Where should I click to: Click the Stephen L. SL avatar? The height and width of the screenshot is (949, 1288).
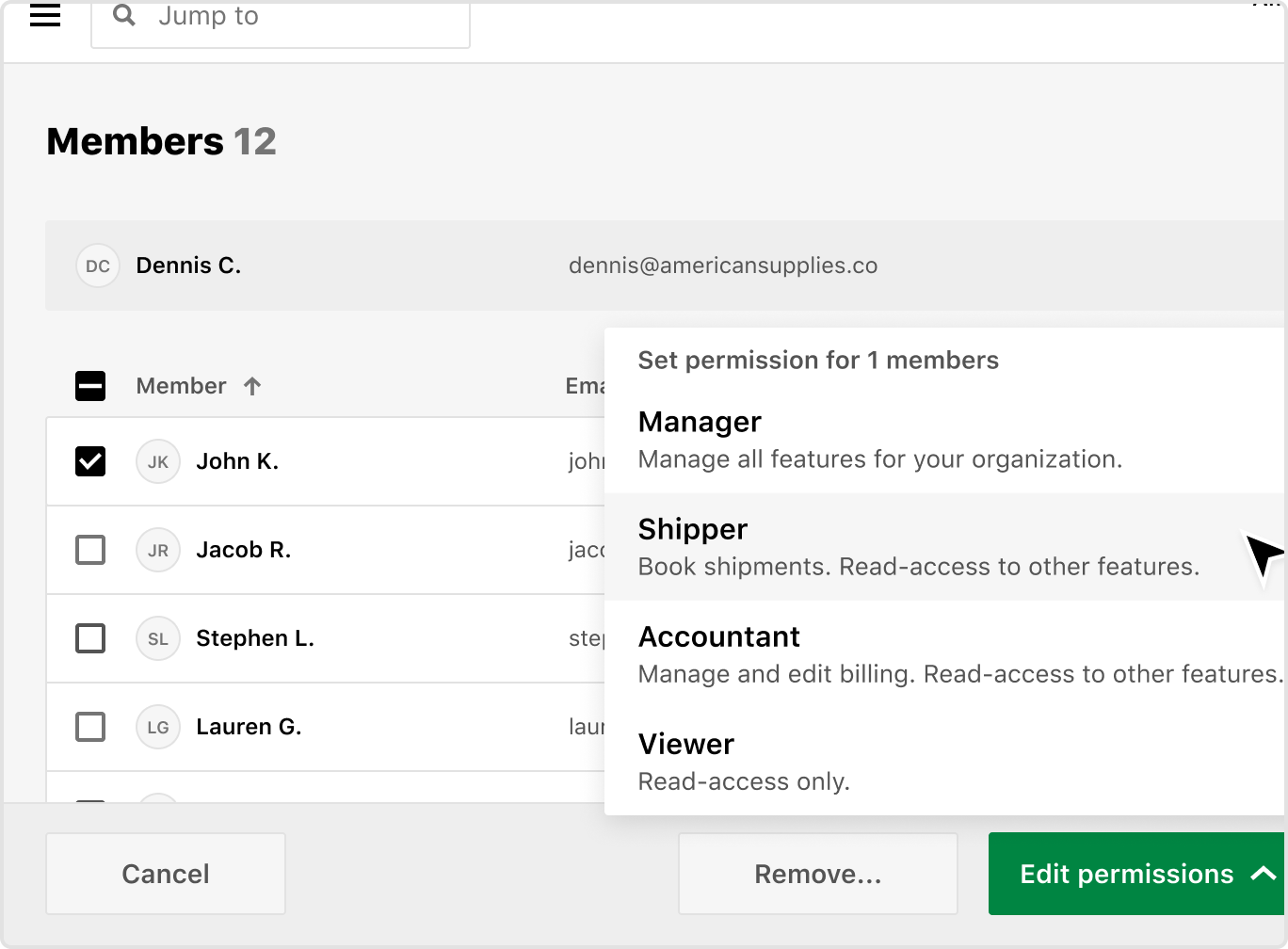158,638
